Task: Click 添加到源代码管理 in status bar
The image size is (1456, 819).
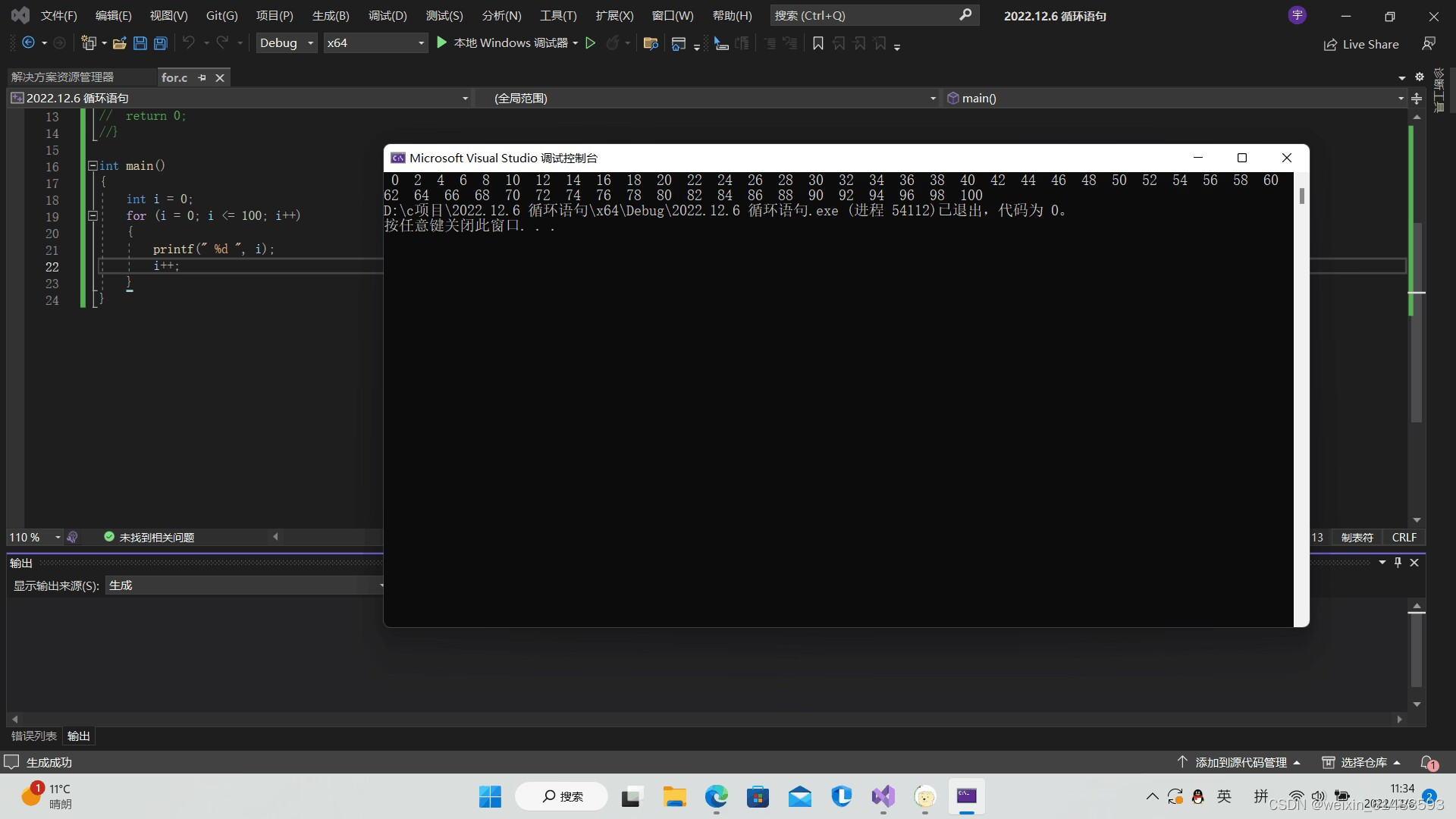Action: 1238,762
